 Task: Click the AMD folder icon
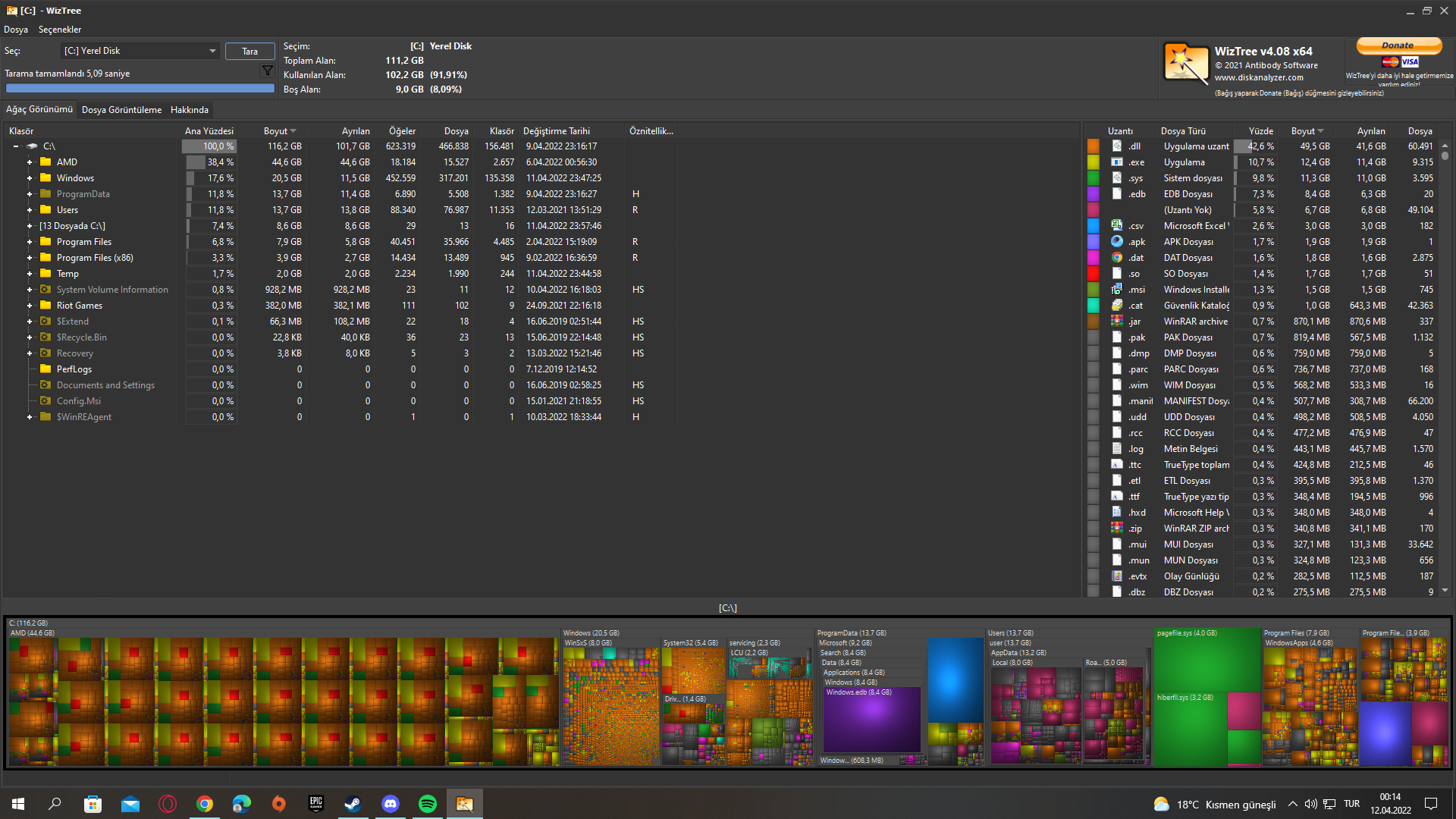(x=45, y=162)
